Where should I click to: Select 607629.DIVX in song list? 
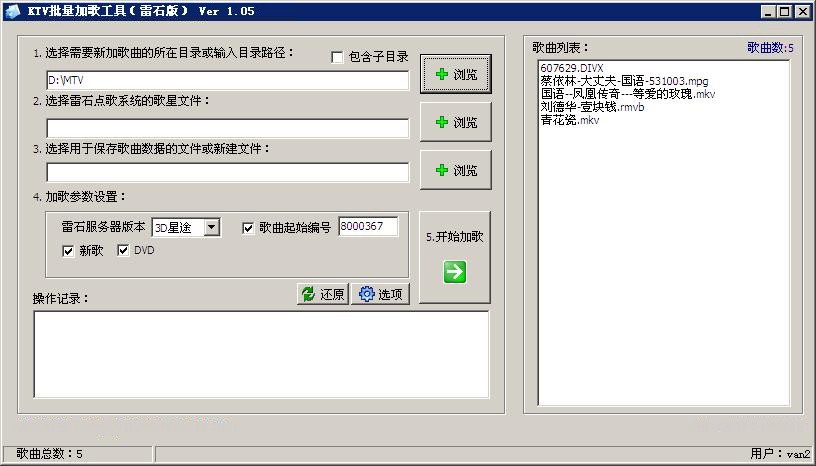(x=572, y=68)
